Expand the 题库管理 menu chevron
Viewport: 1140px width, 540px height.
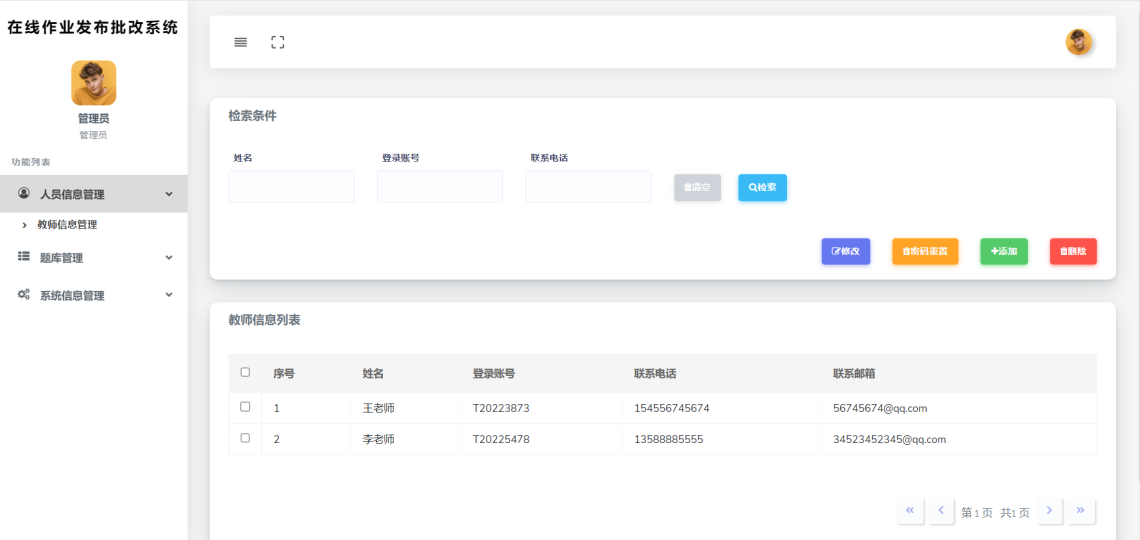pyautogui.click(x=169, y=257)
